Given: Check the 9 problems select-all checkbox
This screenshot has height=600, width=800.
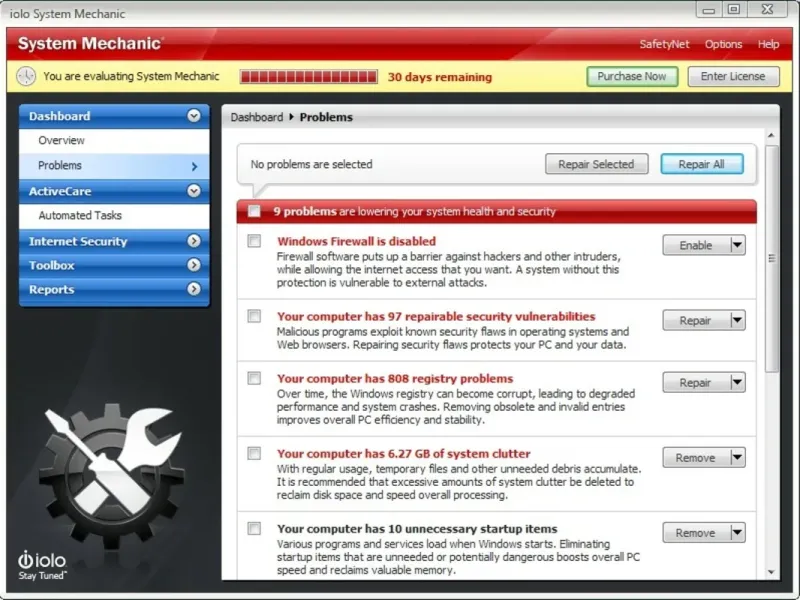Looking at the screenshot, I should pos(254,211).
